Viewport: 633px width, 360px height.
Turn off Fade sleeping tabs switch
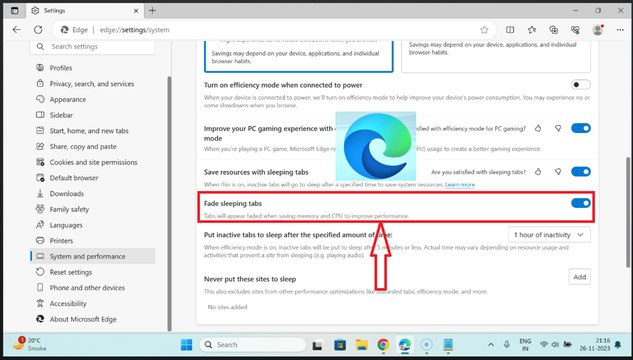pos(581,203)
